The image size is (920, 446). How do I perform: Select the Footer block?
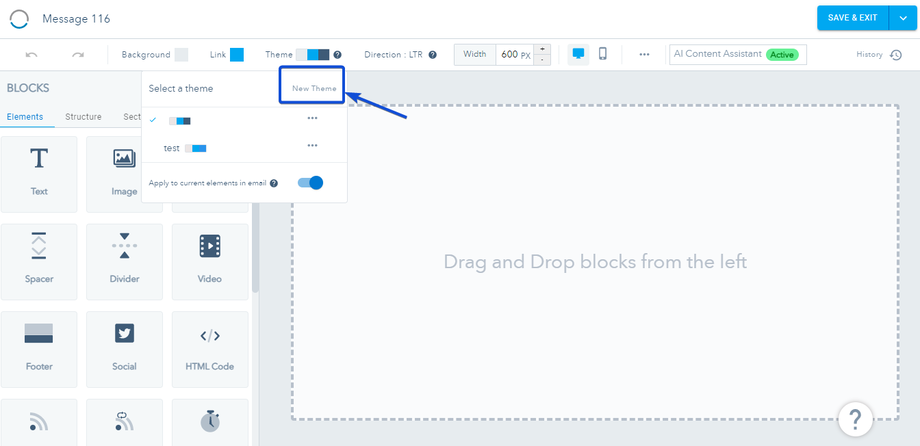(x=39, y=349)
